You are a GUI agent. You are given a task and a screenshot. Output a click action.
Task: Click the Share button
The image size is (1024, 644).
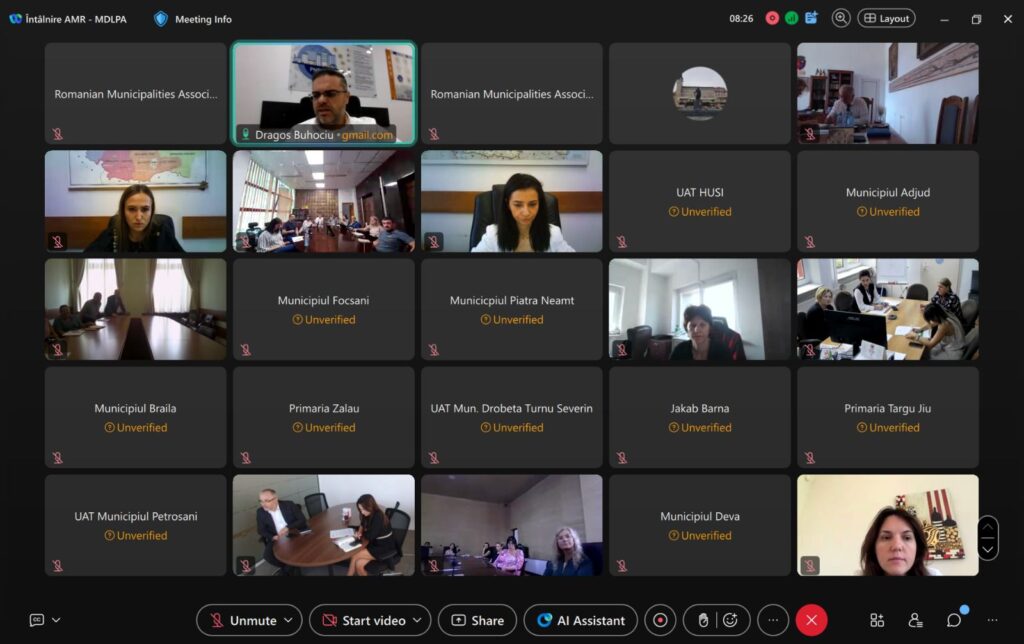[x=477, y=620]
